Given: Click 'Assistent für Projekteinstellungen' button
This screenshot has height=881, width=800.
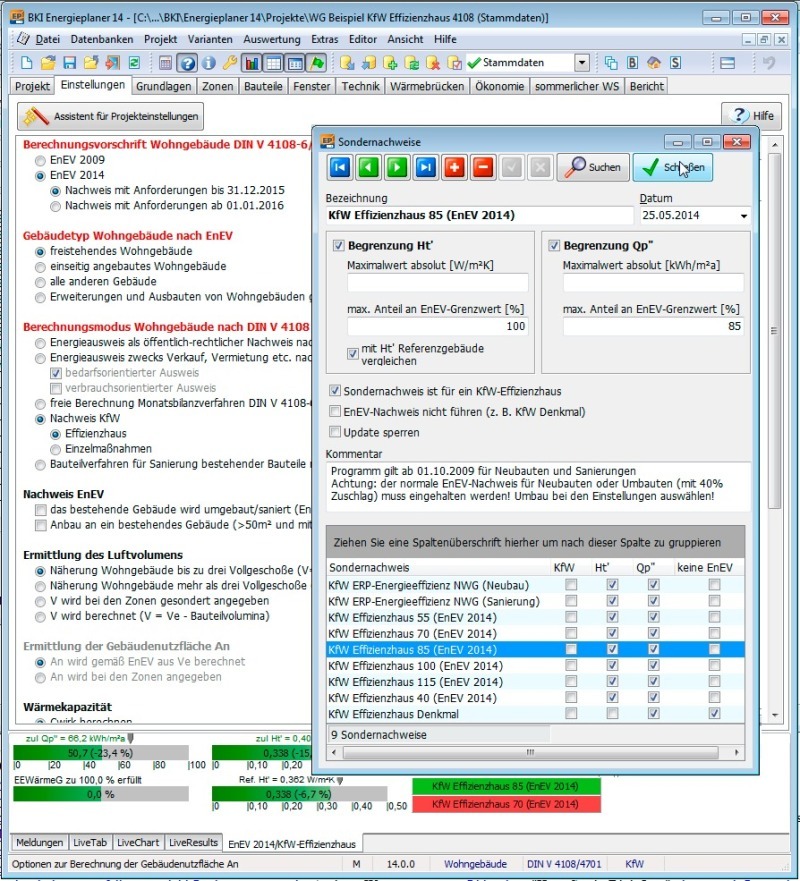Looking at the screenshot, I should (111, 116).
